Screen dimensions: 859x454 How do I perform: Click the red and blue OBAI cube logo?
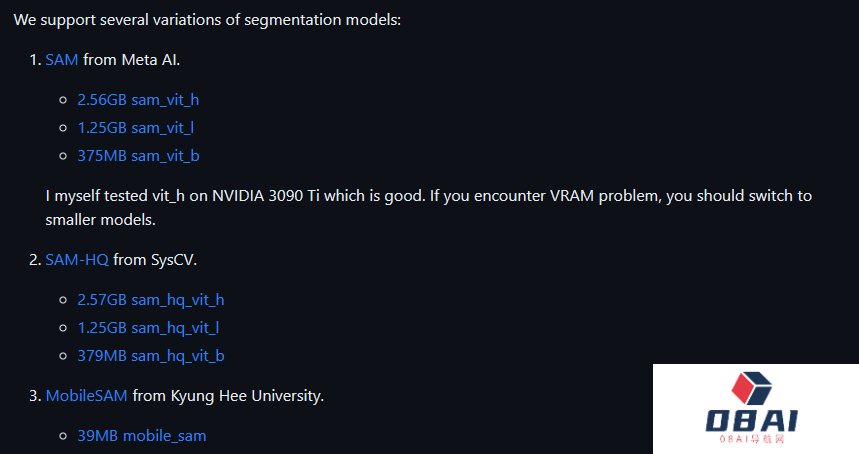coord(755,391)
